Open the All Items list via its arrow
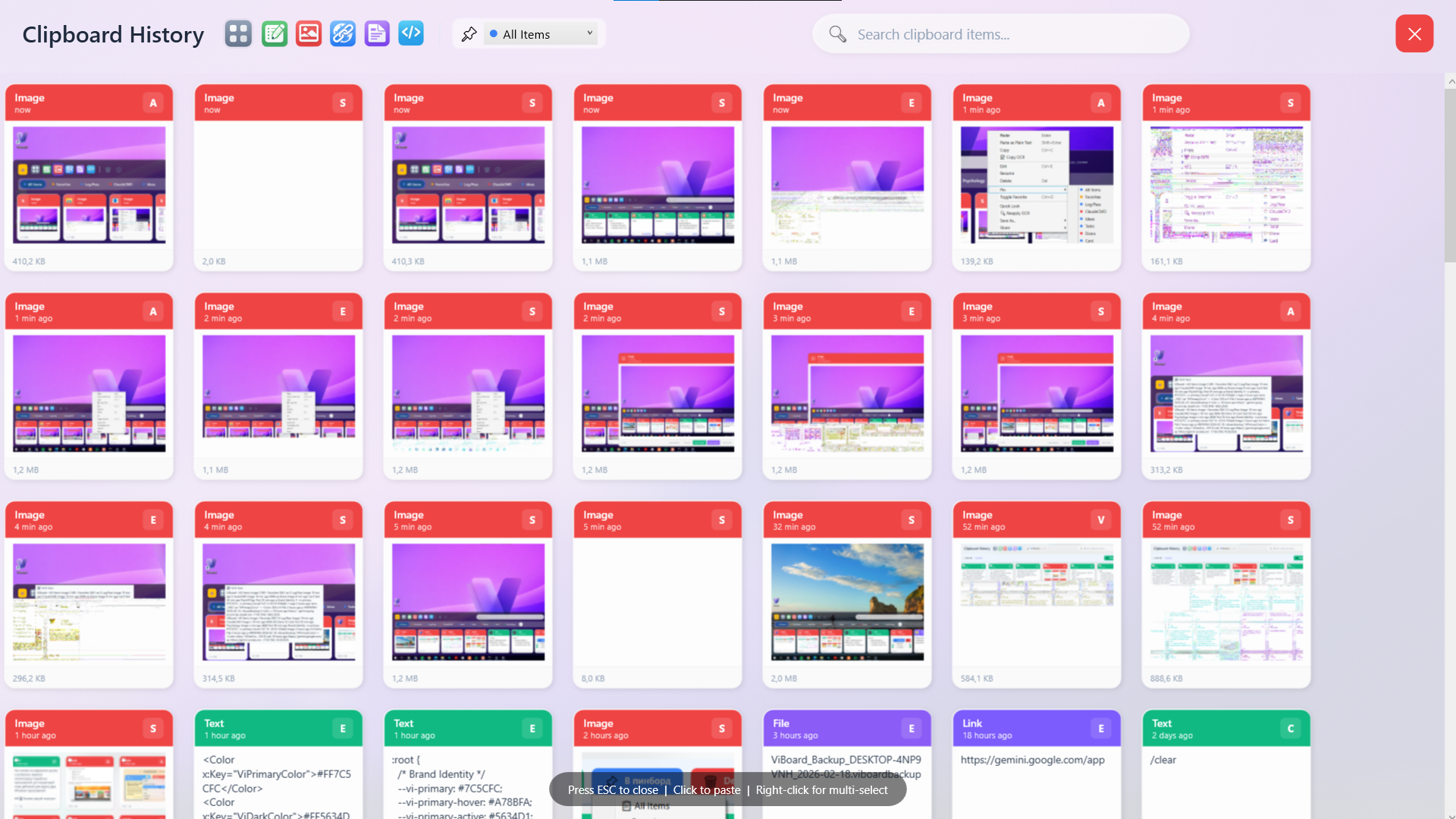1456x819 pixels. (589, 33)
